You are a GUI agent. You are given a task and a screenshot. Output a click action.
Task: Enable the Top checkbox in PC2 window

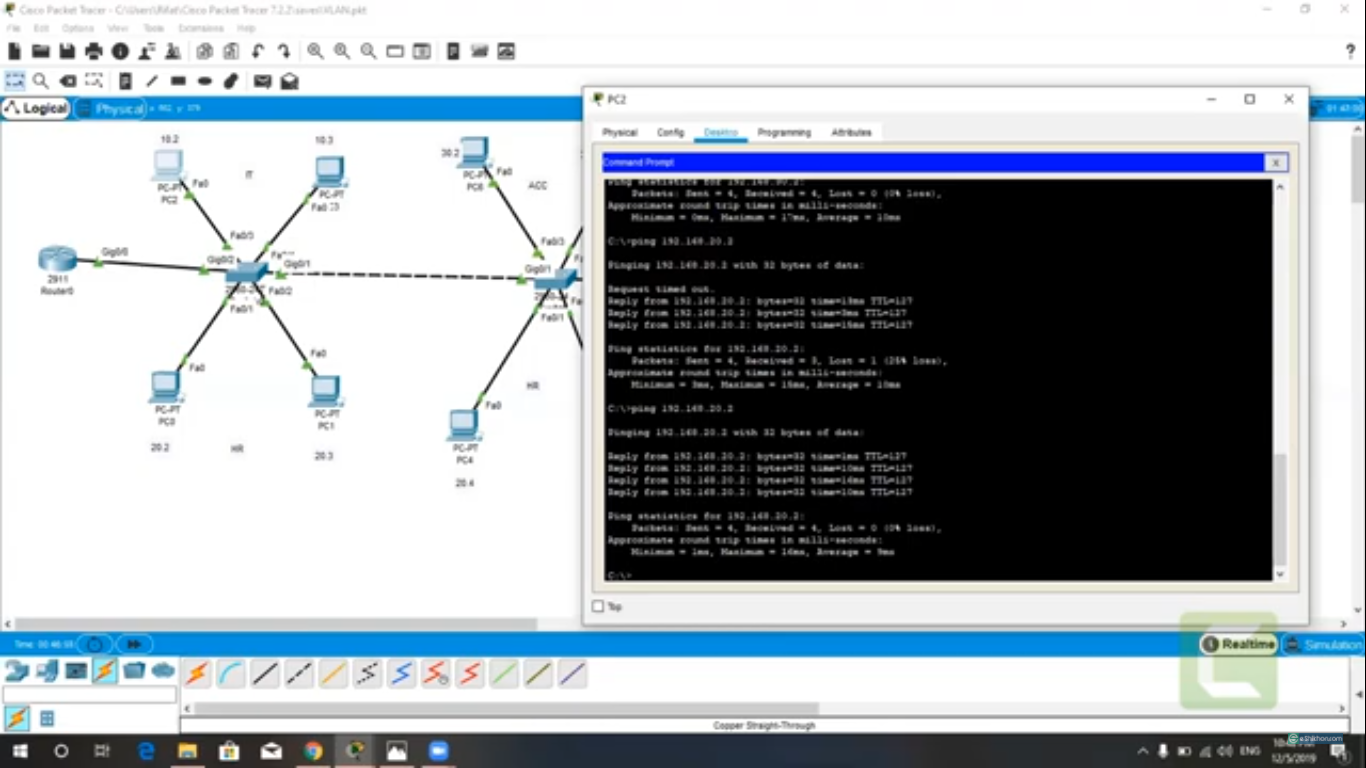click(x=598, y=606)
